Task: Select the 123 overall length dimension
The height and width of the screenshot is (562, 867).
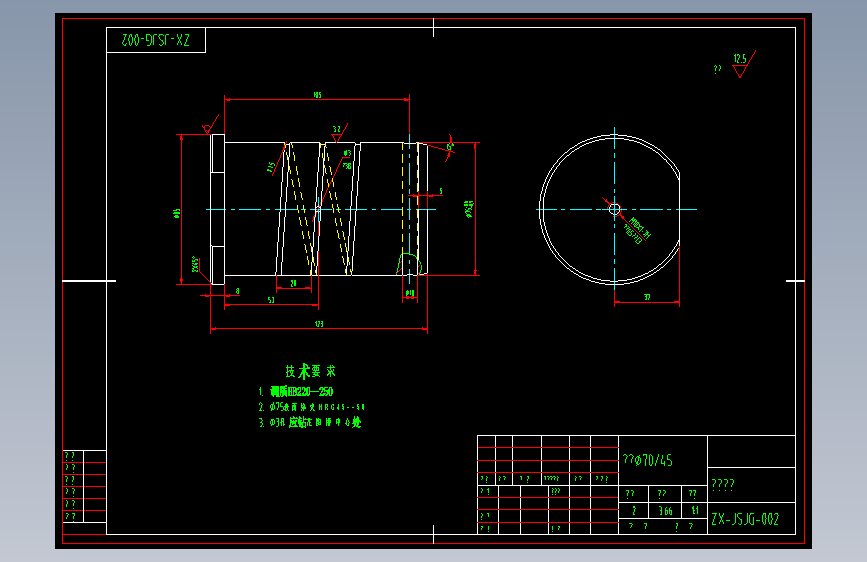Action: coord(319,324)
